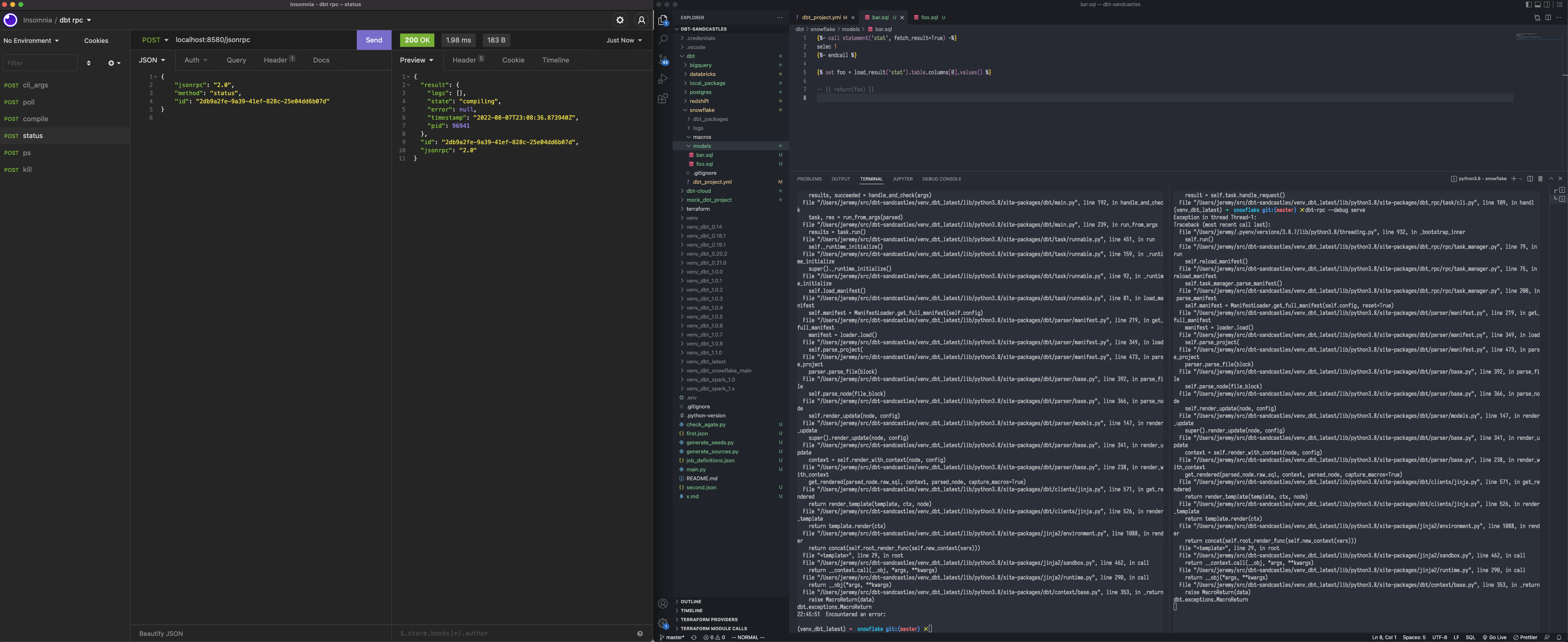Click the Send button in Insomnia
Screen dimensions: 1568x642
click(x=374, y=40)
